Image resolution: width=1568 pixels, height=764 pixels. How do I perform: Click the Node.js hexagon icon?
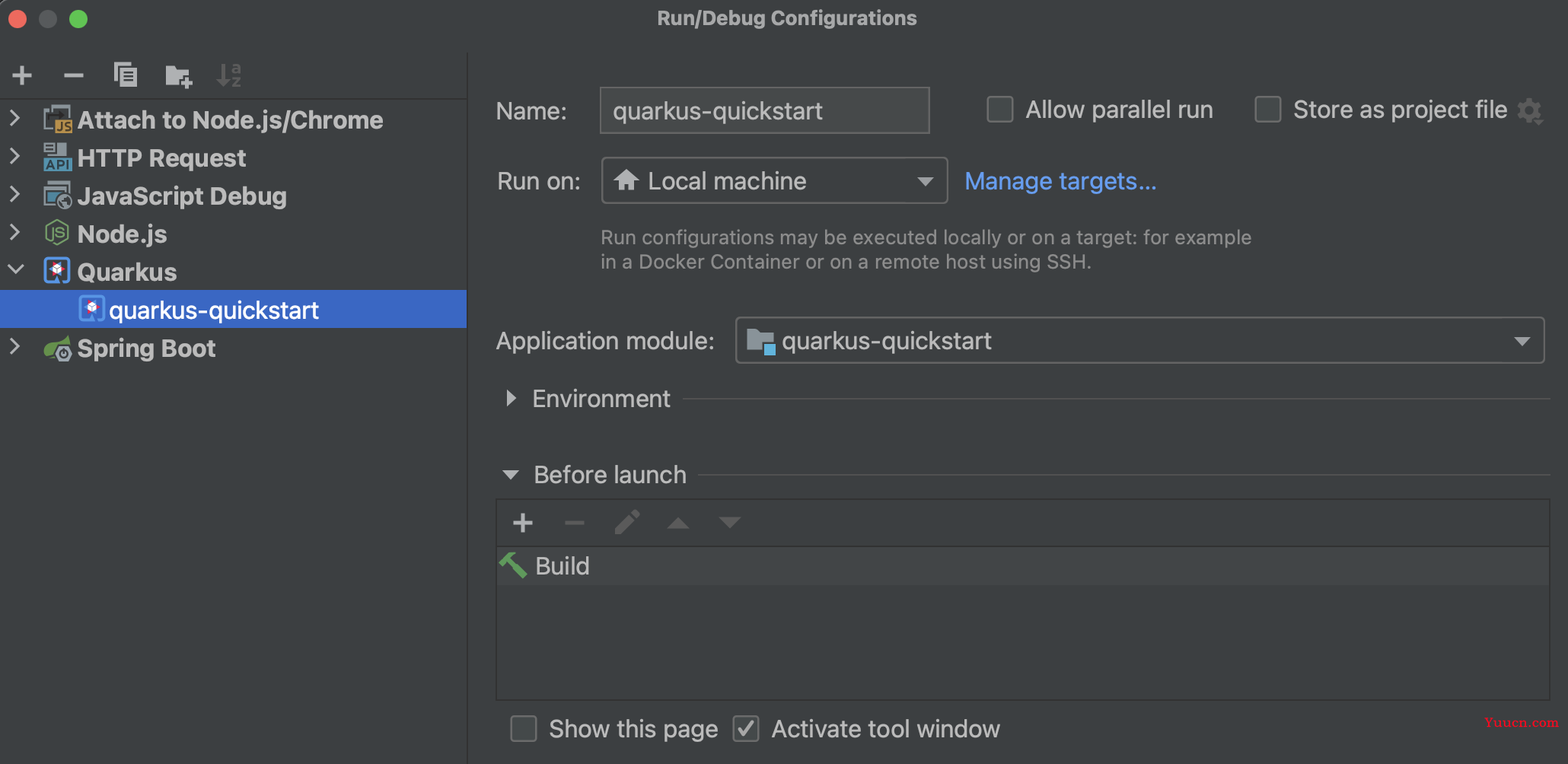click(x=57, y=233)
